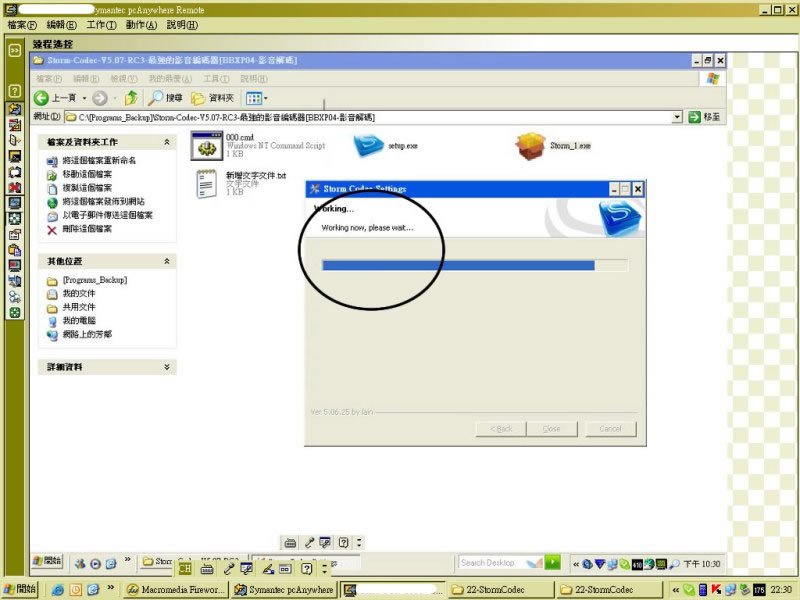Open the 工具(T) menu in the Explorer window
This screenshot has height=600, width=800.
point(216,79)
